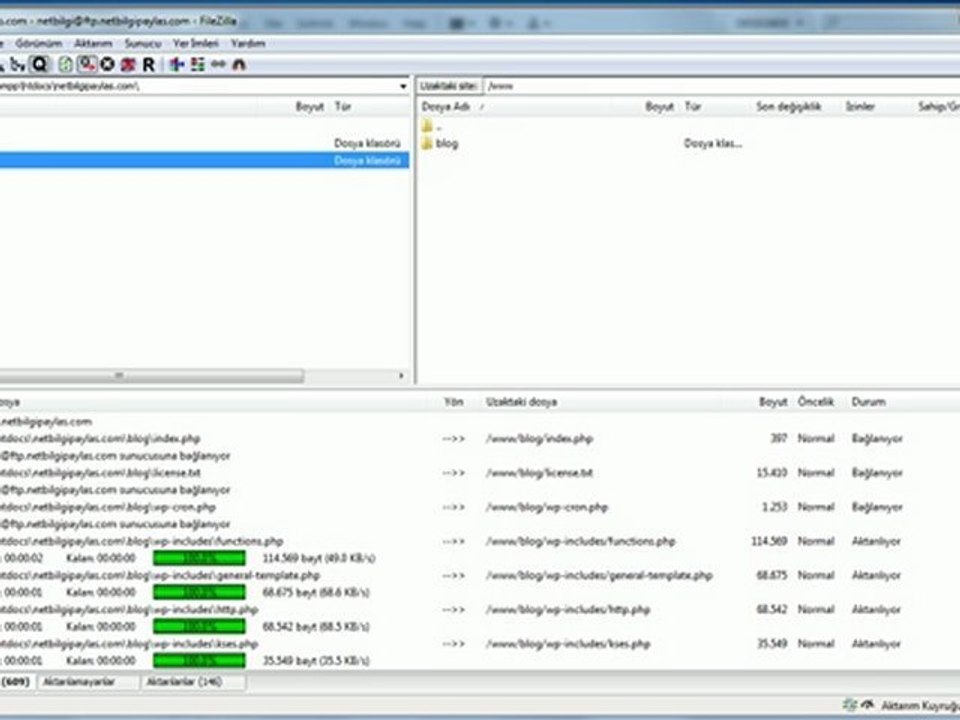Click the speed limit indicator icon in status bar
Image resolution: width=960 pixels, height=720 pixels.
[x=866, y=705]
